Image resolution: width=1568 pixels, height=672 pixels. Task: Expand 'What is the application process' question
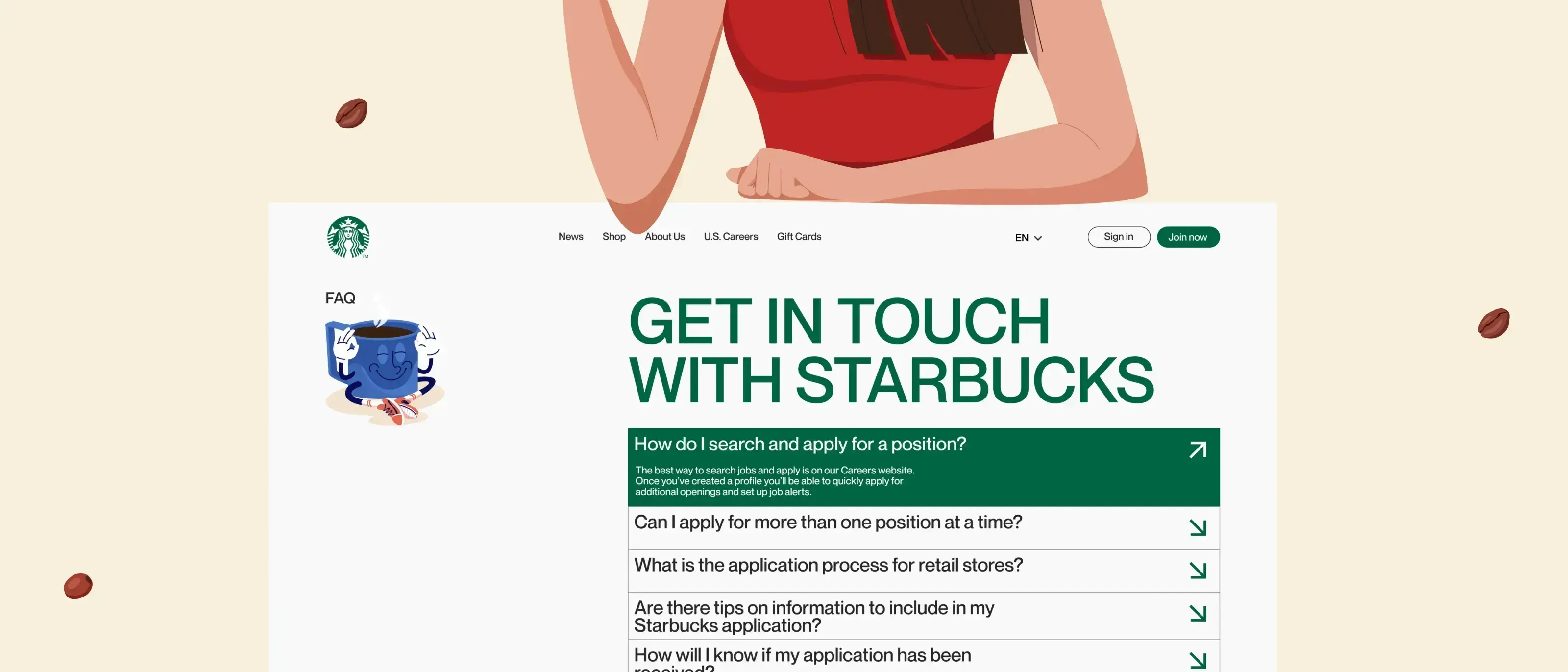(828, 566)
